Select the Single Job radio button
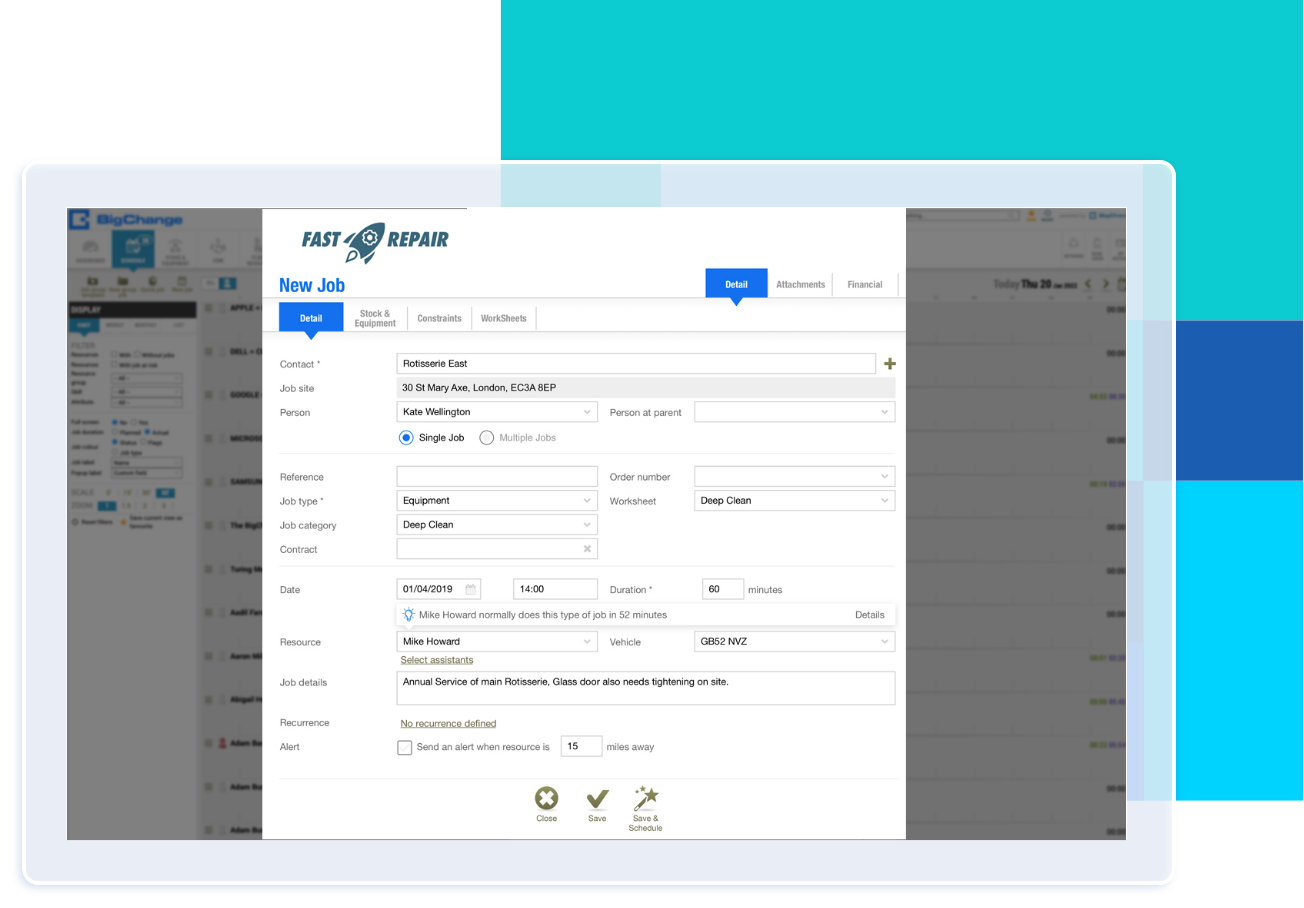This screenshot has width=1304, height=908. click(x=406, y=437)
